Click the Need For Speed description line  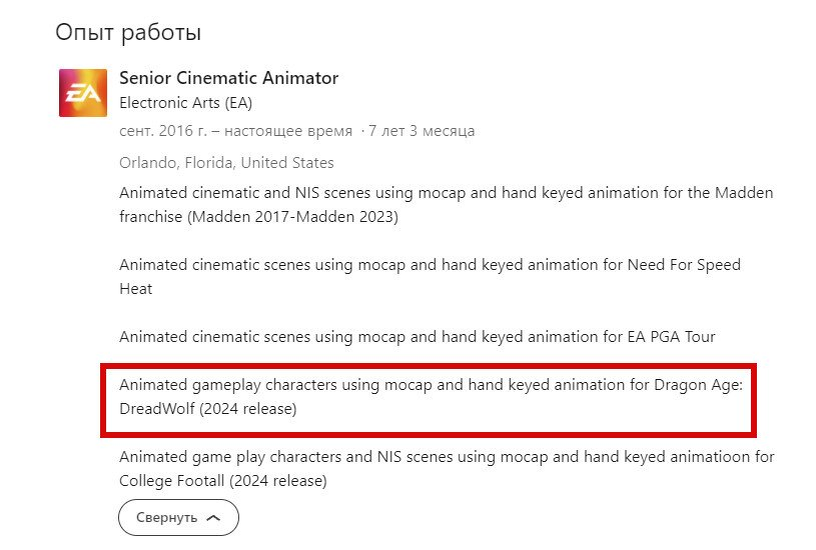[x=430, y=265]
